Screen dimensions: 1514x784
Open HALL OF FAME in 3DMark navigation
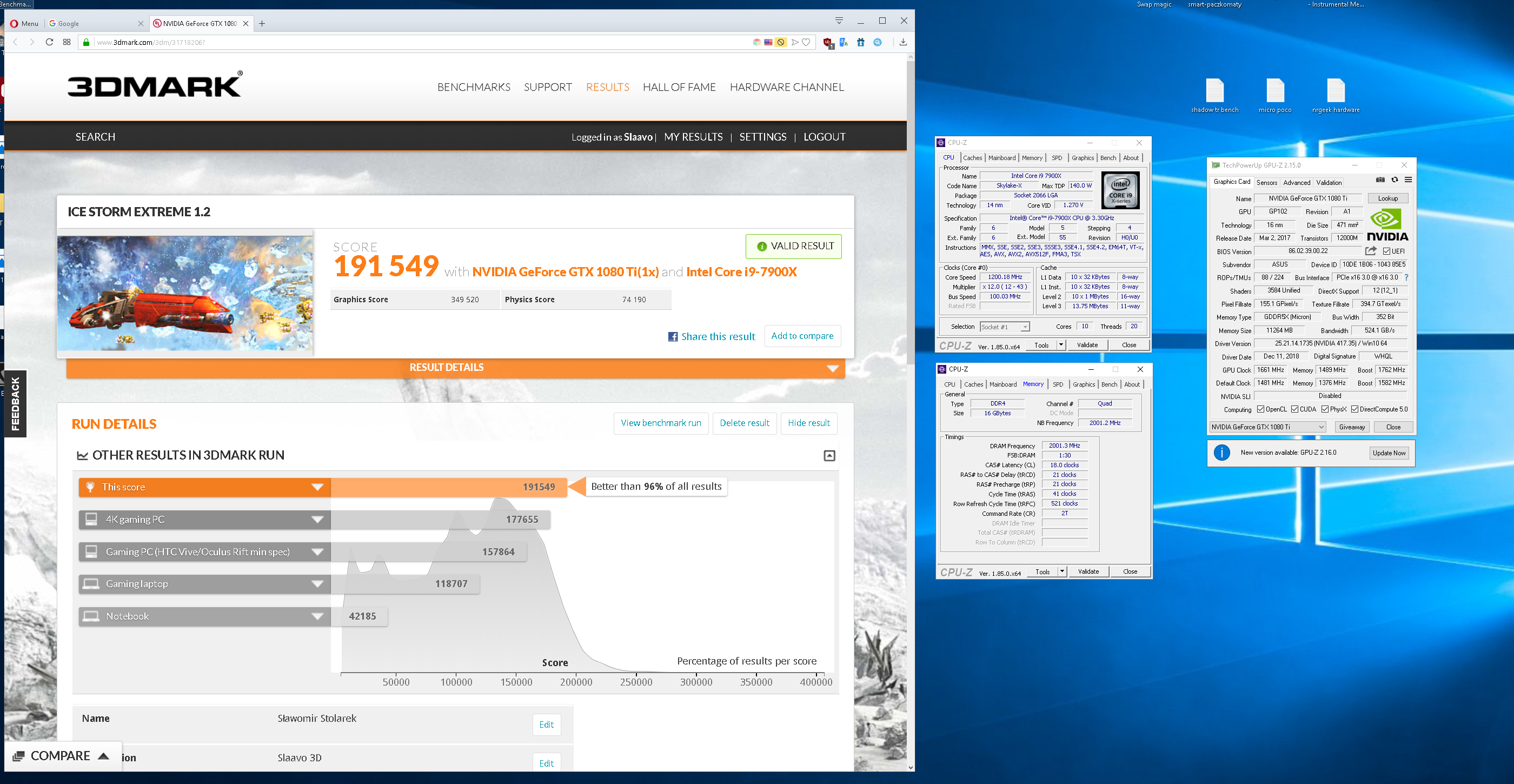click(679, 88)
